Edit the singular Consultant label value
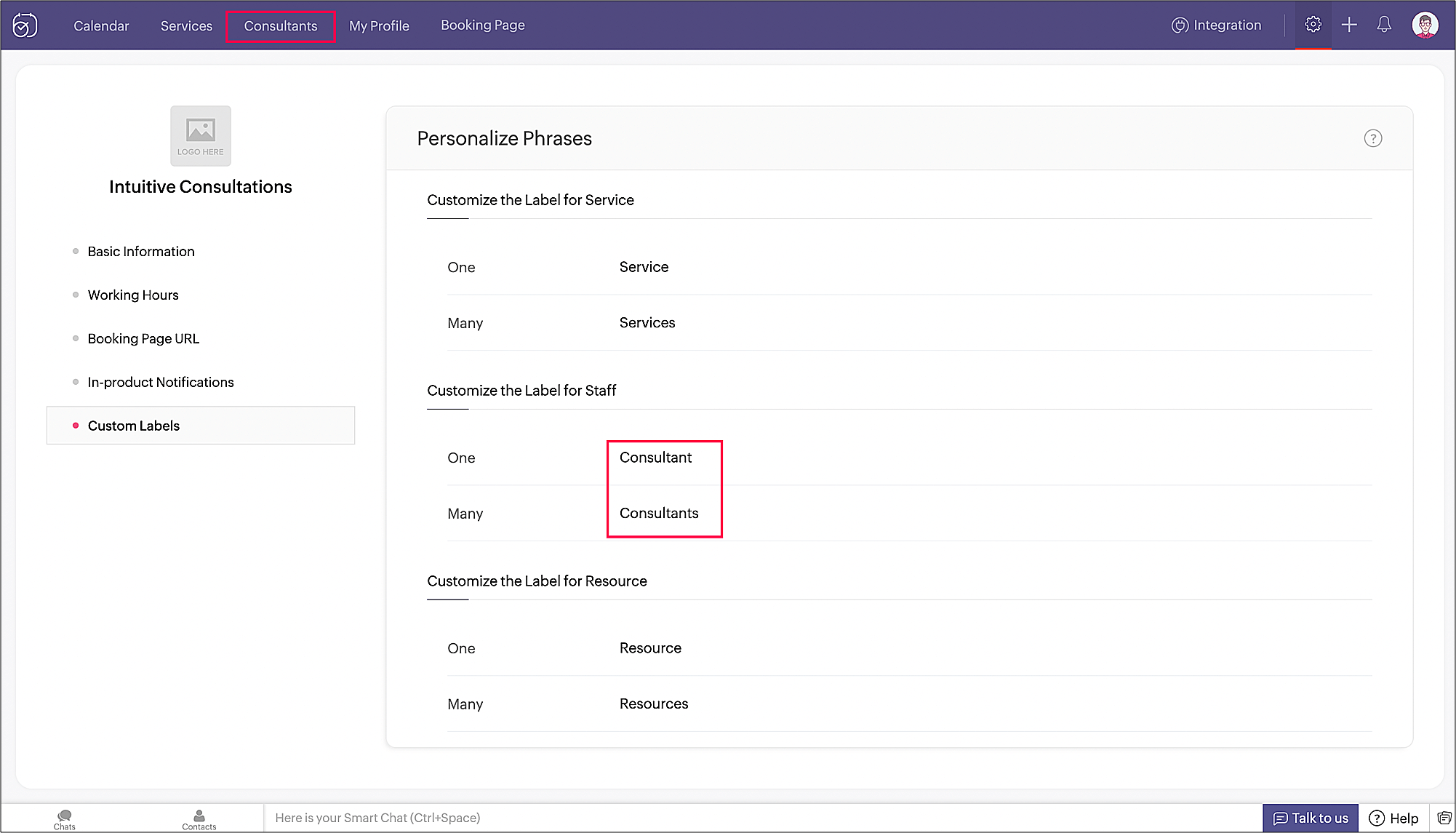 click(x=655, y=458)
